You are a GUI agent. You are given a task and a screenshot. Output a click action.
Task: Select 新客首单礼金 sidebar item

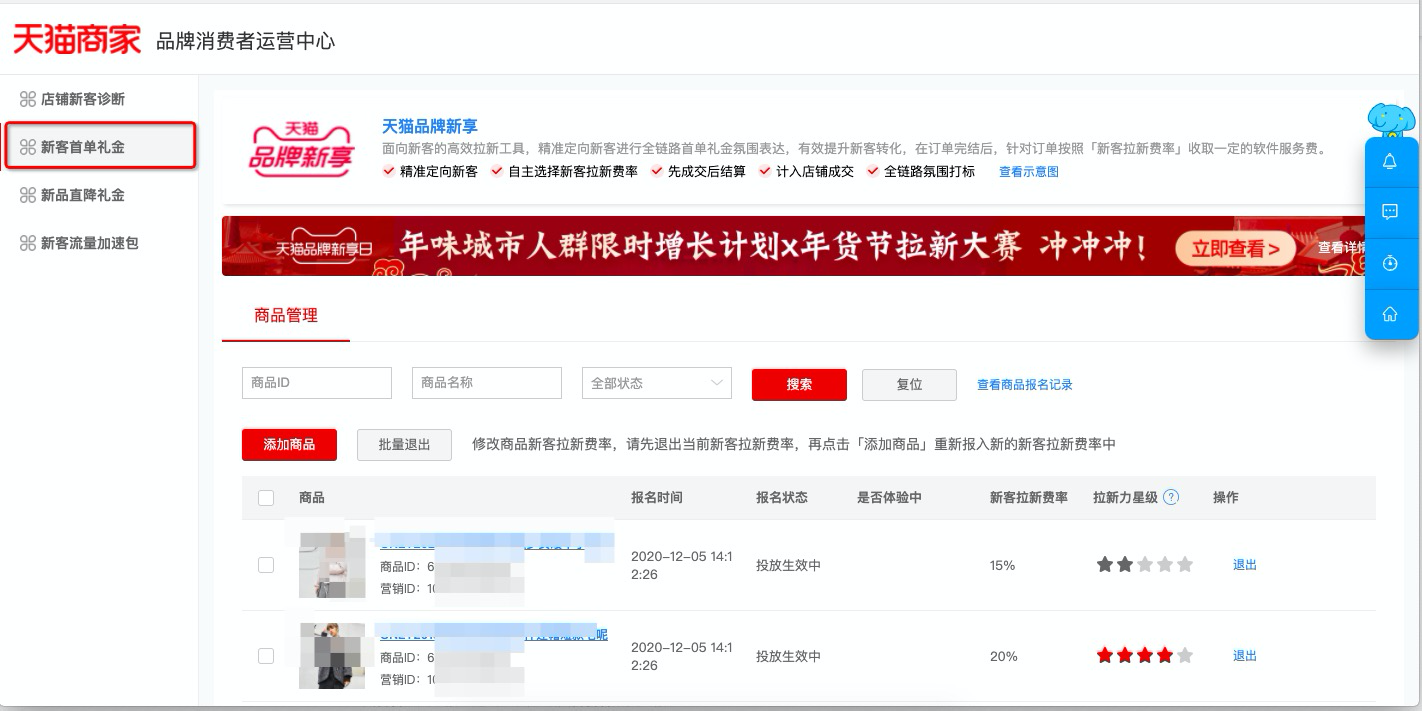point(100,146)
